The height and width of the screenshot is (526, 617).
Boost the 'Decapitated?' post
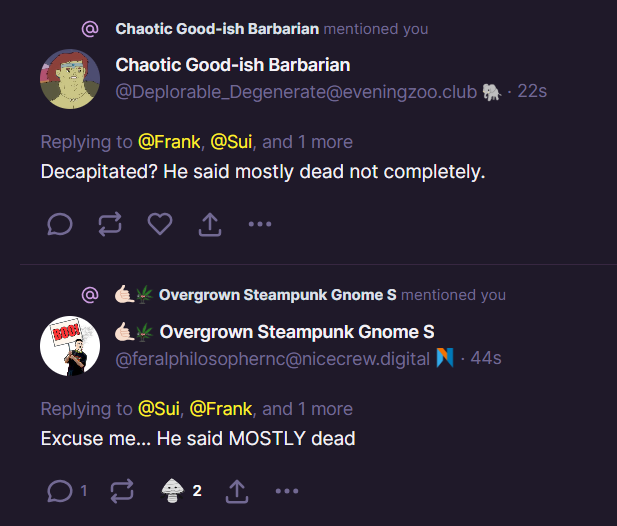pos(110,224)
